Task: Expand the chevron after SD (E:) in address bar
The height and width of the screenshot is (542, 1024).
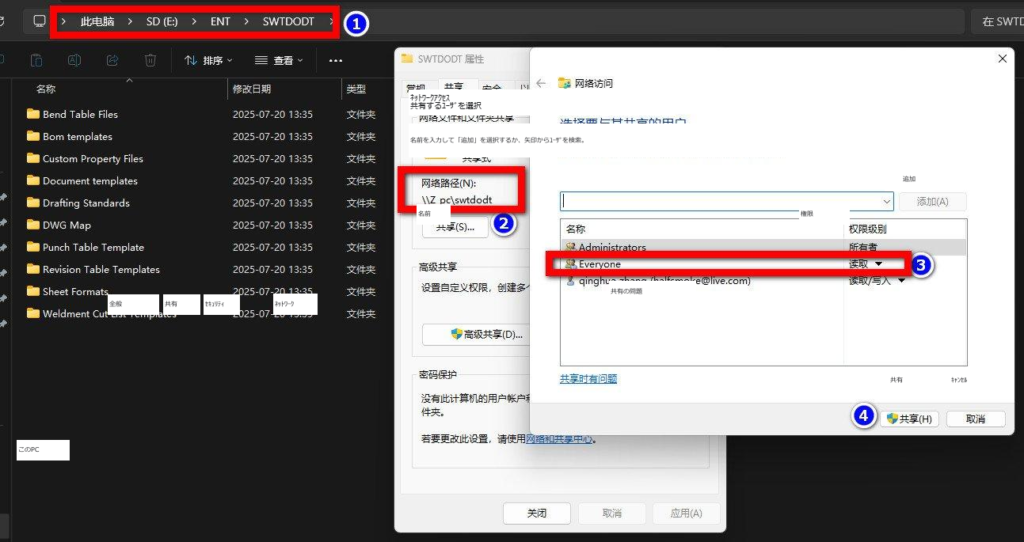Action: (x=194, y=22)
